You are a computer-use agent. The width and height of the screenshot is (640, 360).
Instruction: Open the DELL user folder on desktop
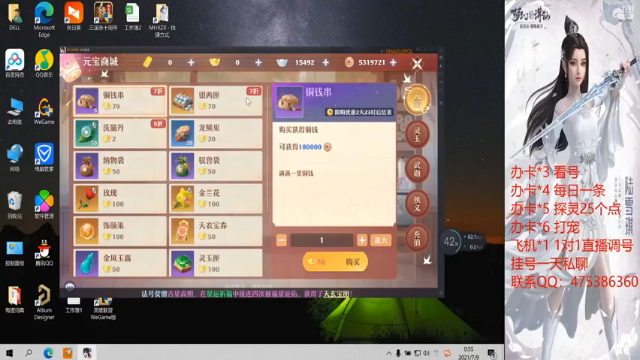[x=15, y=17]
